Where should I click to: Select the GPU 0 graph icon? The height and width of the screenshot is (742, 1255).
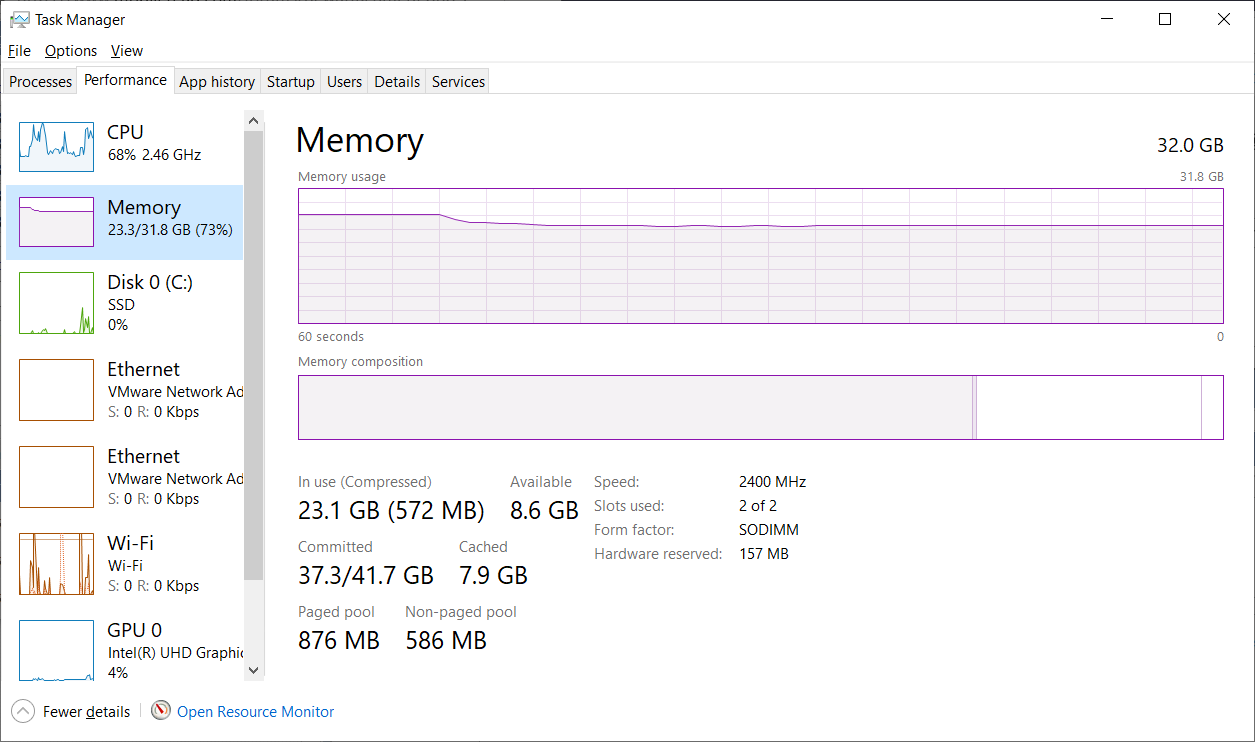point(56,650)
